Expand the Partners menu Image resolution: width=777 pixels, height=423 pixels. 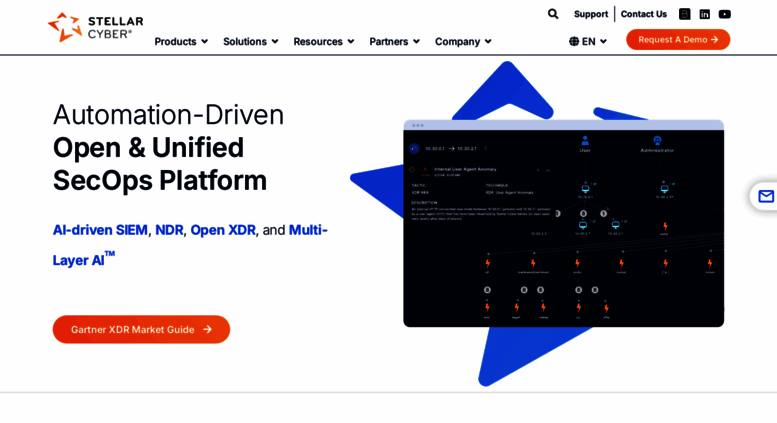pos(394,42)
